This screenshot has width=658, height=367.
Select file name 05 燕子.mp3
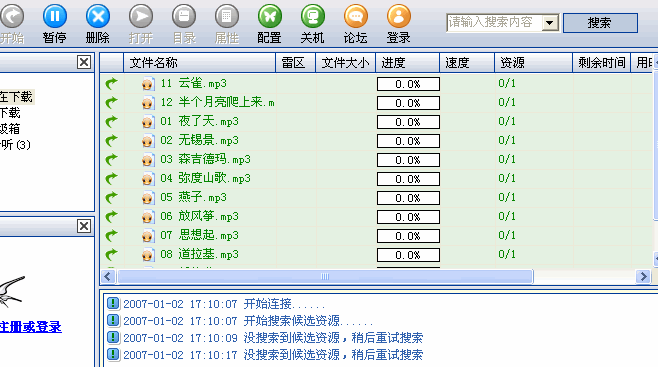click(193, 198)
